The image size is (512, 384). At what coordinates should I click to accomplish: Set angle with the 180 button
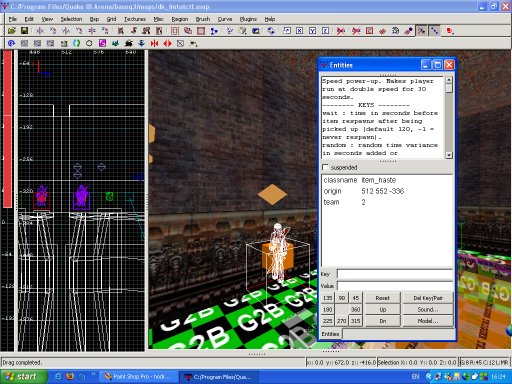(328, 310)
